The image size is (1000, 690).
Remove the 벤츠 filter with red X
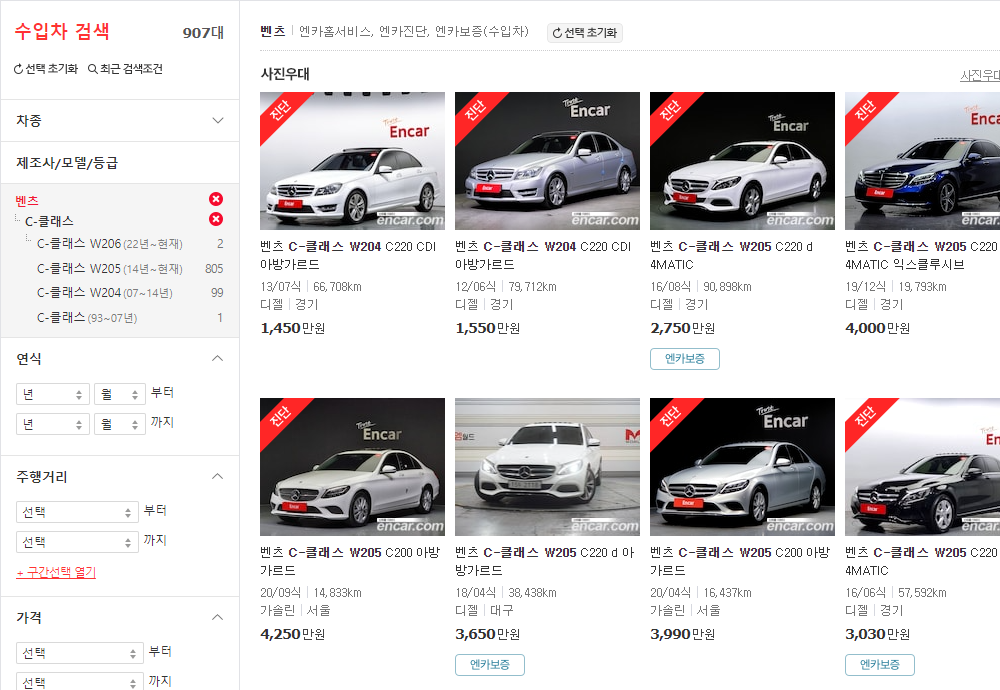(216, 199)
